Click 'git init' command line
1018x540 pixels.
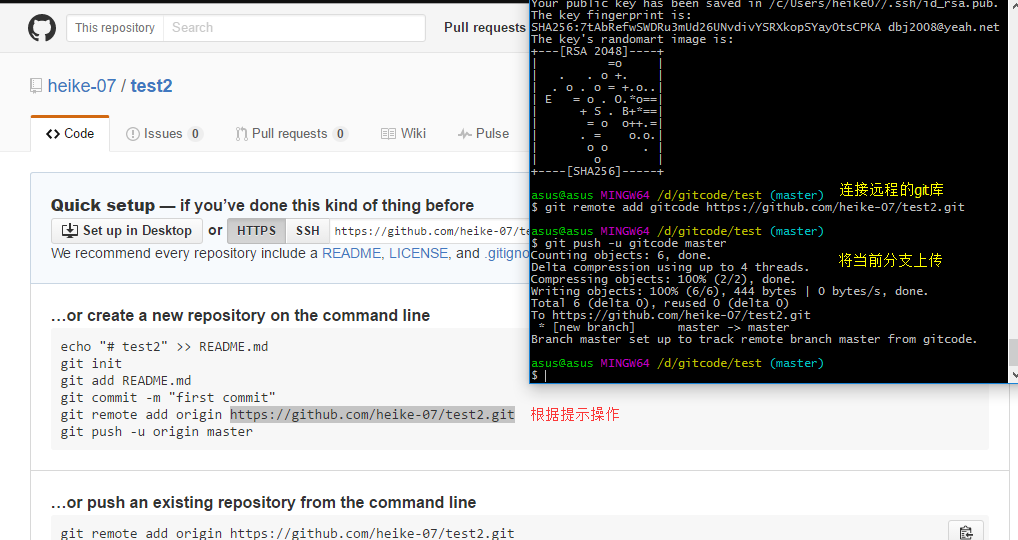91,363
